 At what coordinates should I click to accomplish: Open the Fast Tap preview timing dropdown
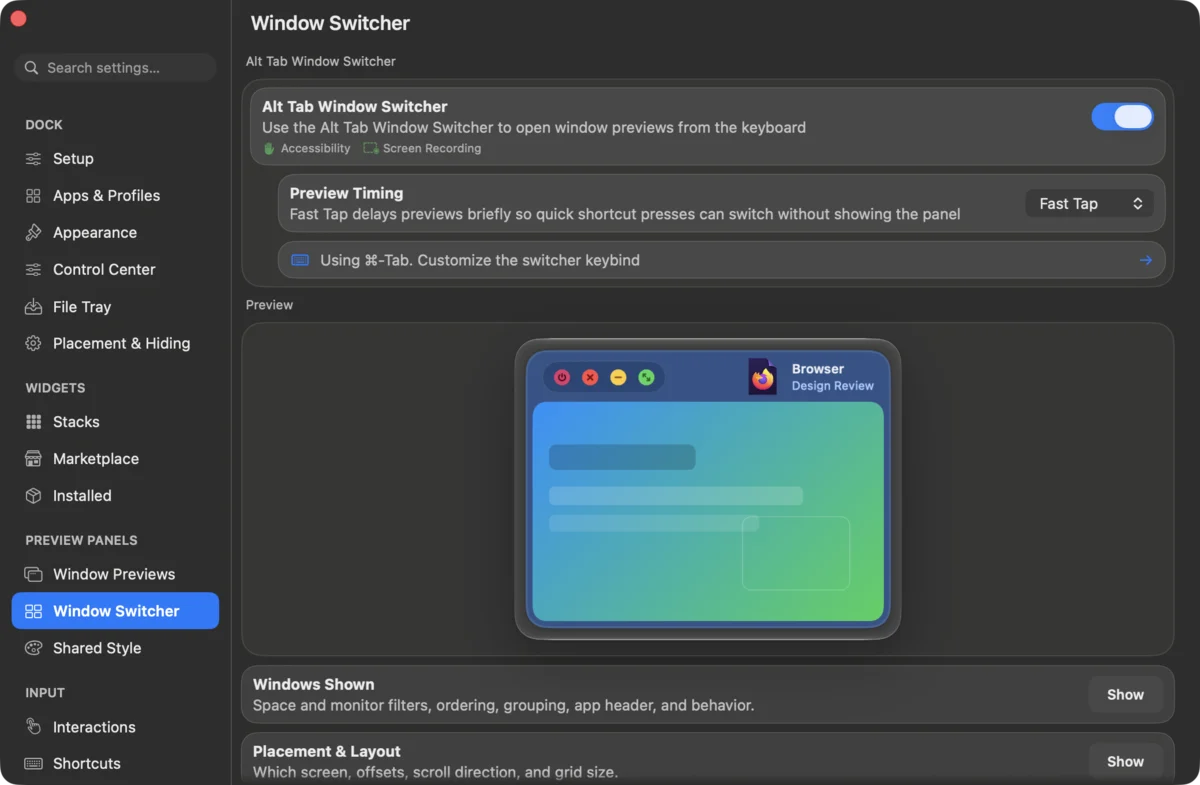tap(1090, 204)
